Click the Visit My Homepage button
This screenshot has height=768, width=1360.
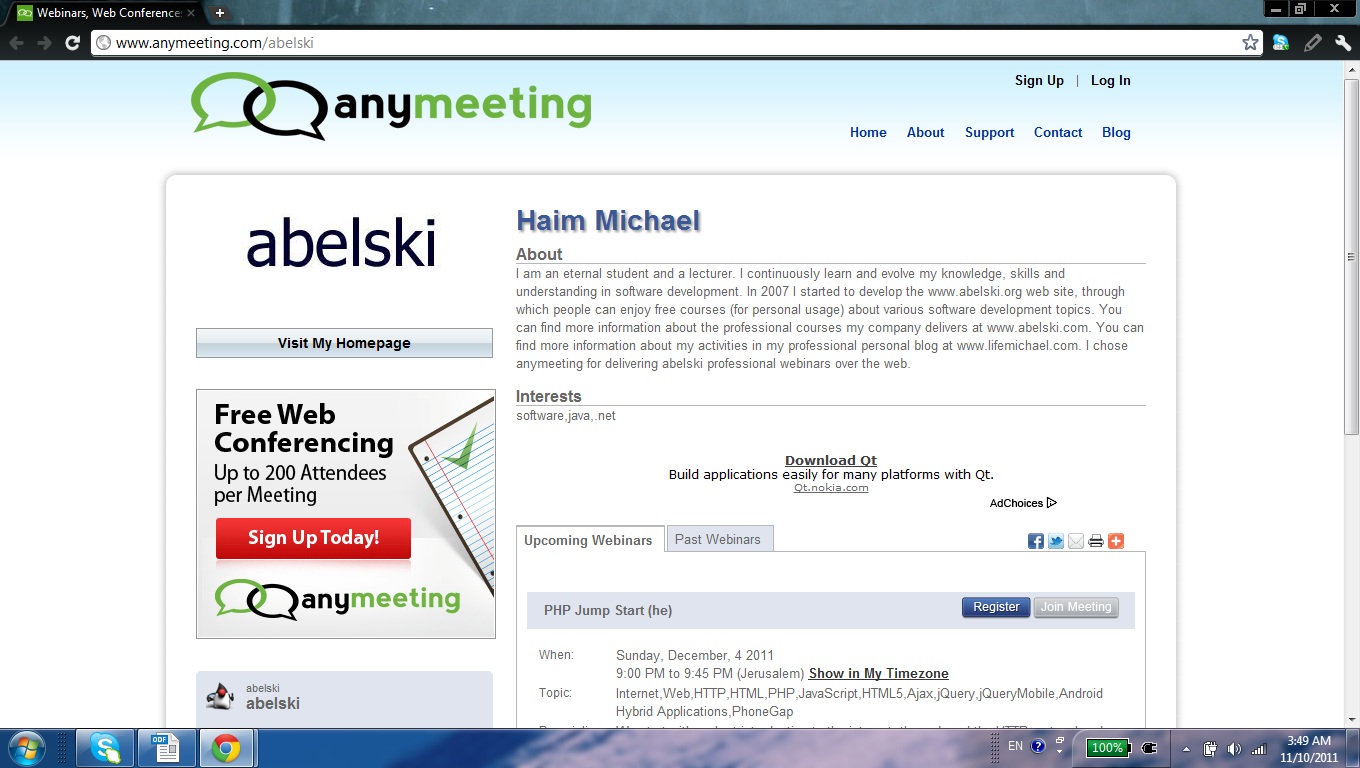[x=344, y=343]
